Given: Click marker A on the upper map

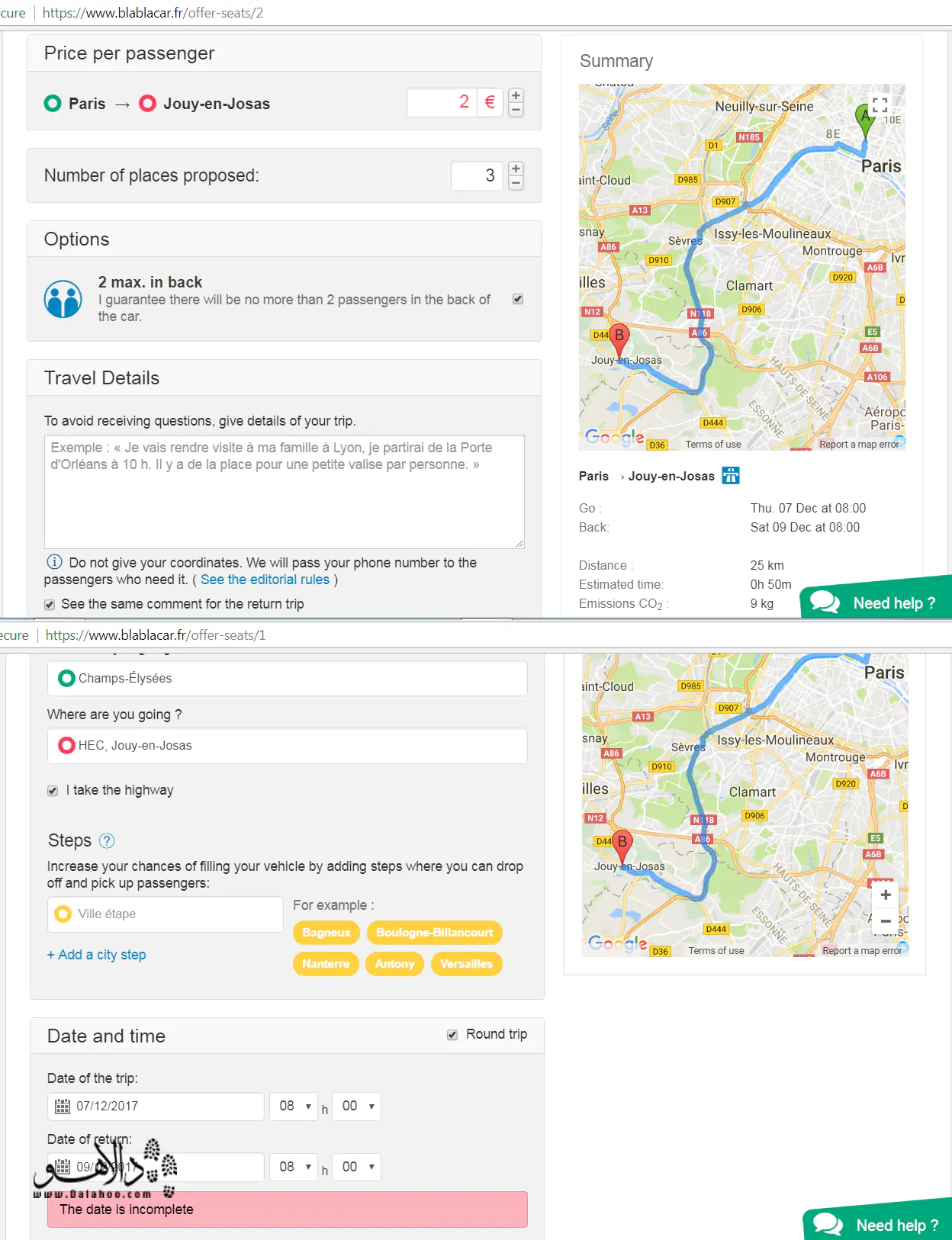Looking at the screenshot, I should click(865, 122).
